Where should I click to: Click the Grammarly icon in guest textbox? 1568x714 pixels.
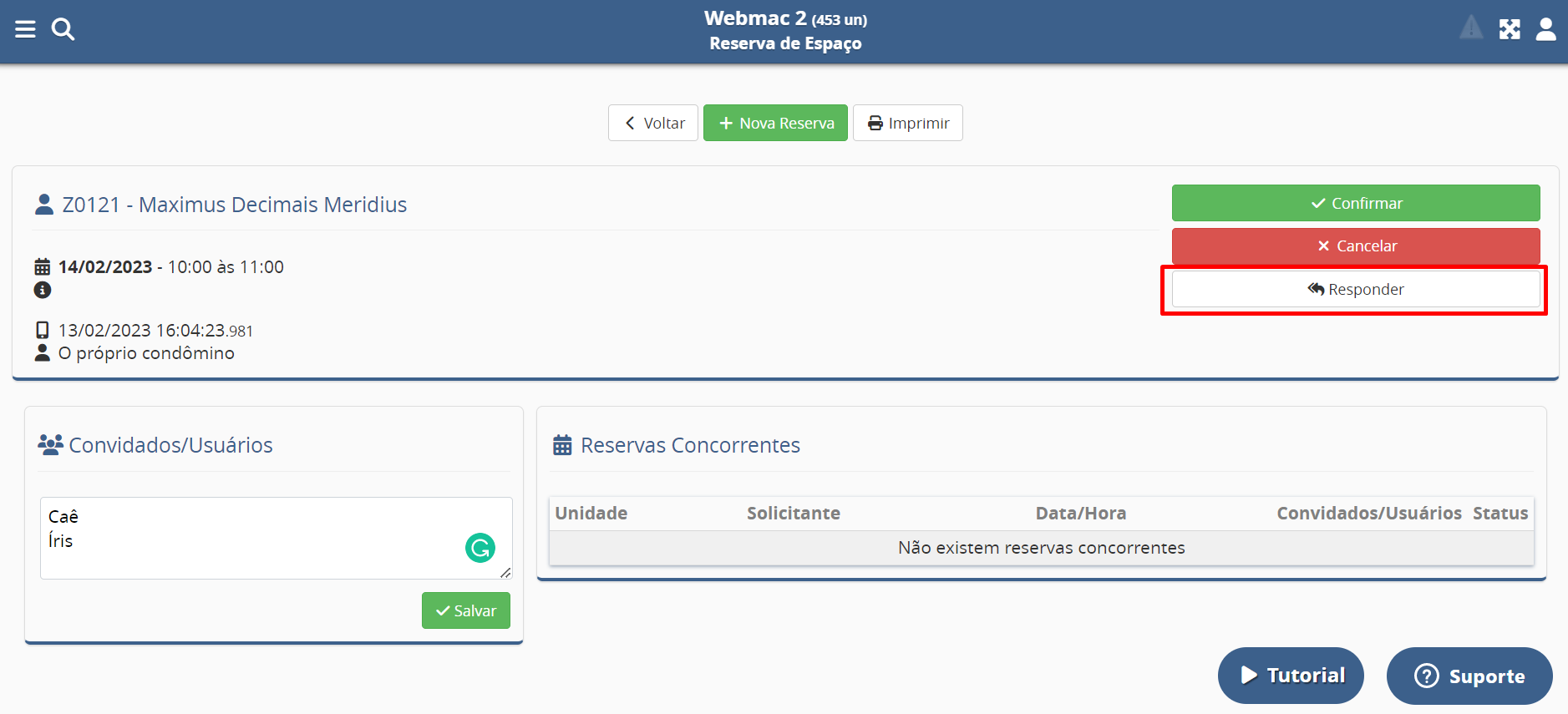click(x=480, y=548)
